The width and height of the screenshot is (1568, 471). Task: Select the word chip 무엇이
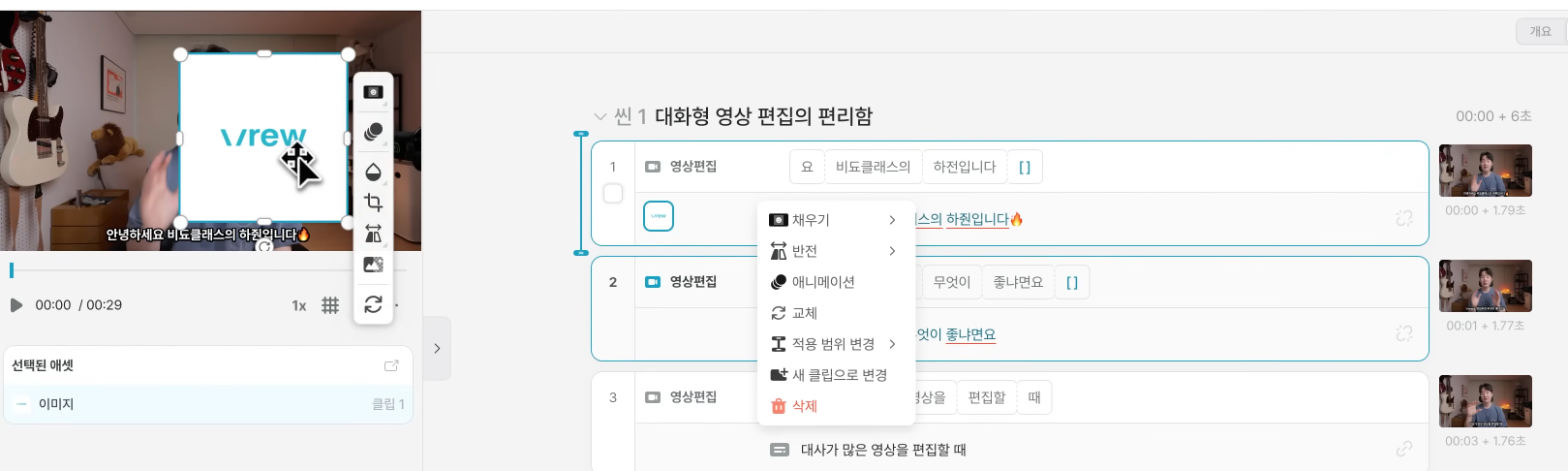(x=951, y=282)
